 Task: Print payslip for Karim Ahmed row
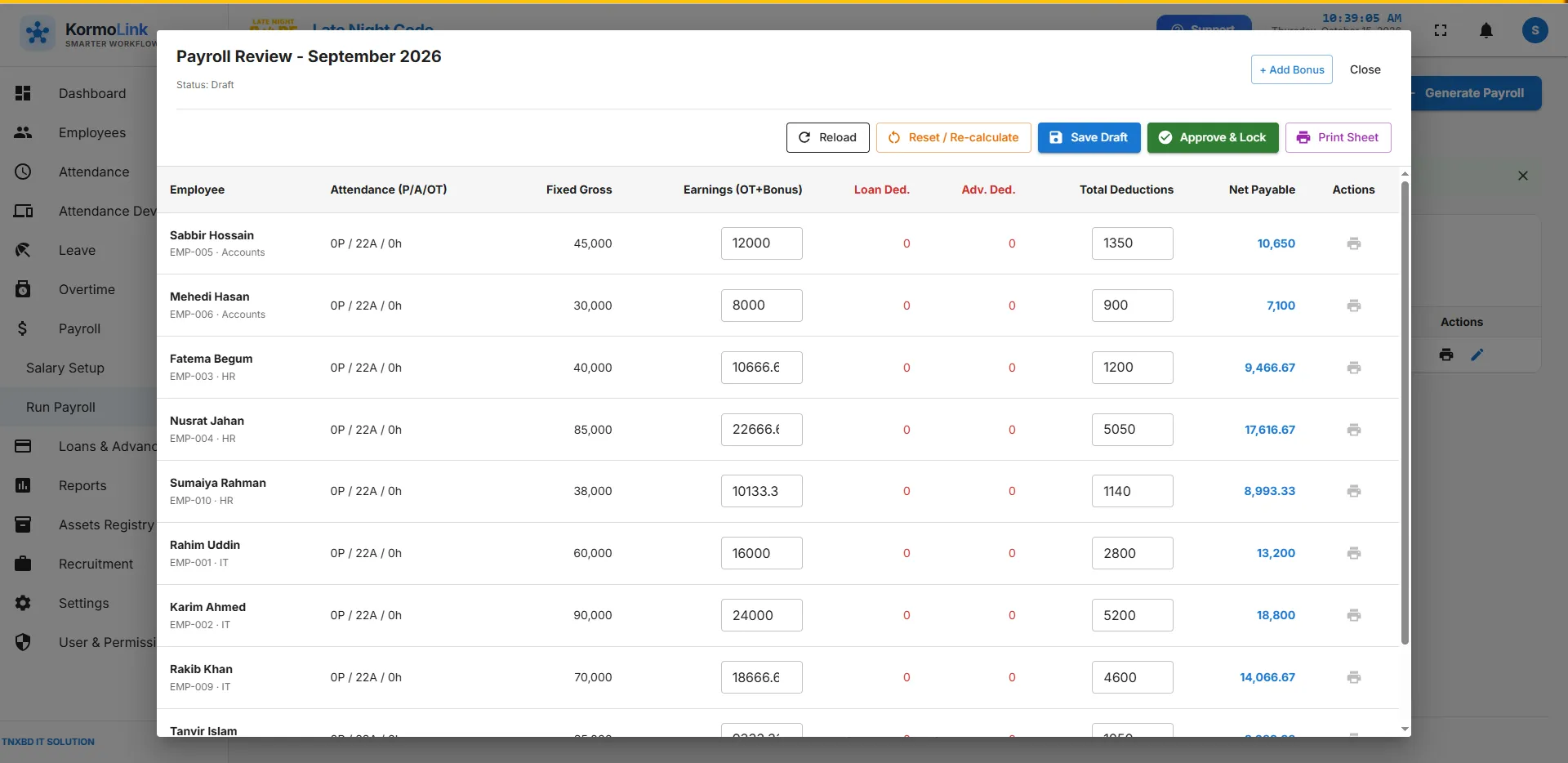(1353, 615)
